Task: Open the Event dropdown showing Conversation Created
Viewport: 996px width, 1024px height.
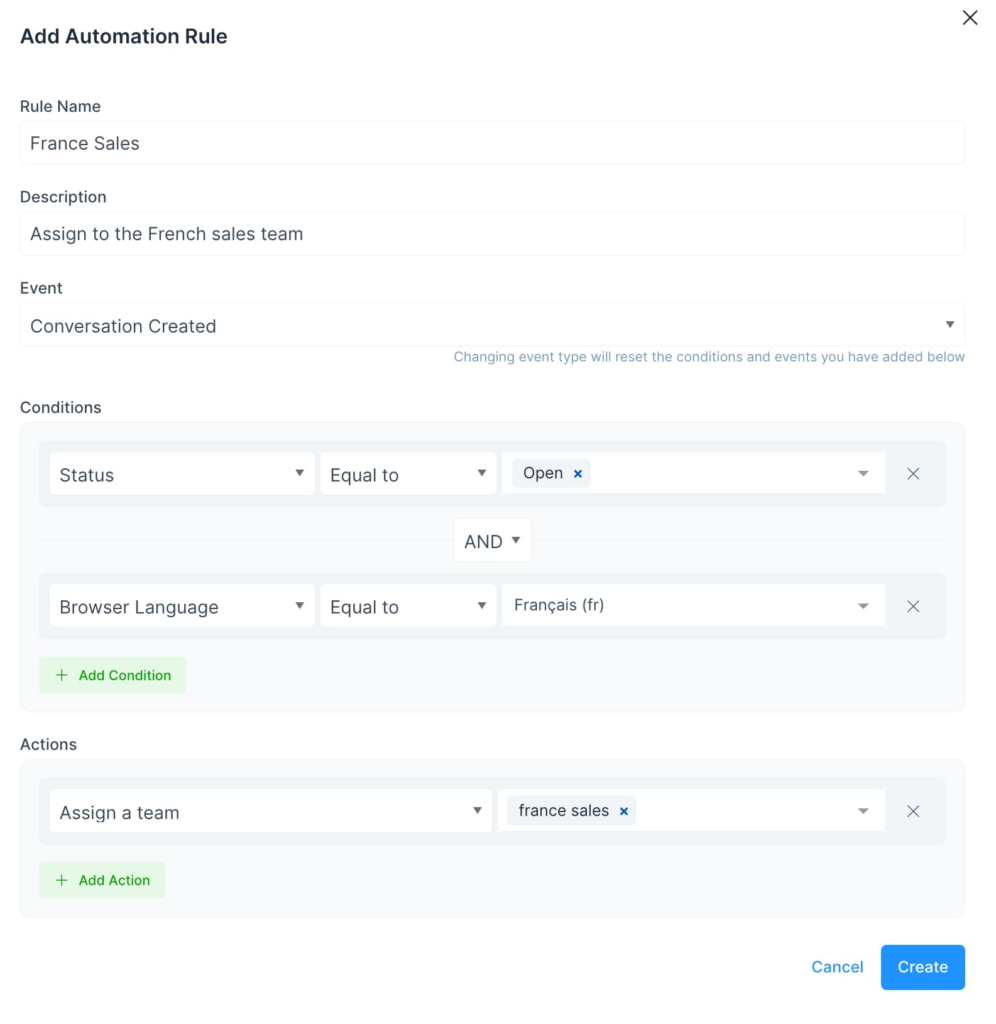Action: point(492,325)
